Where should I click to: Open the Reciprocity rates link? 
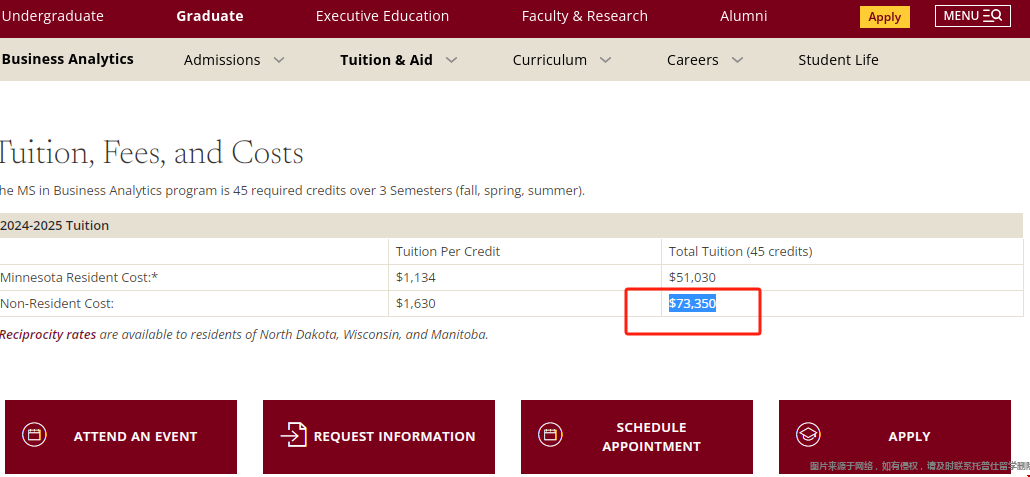coord(48,334)
